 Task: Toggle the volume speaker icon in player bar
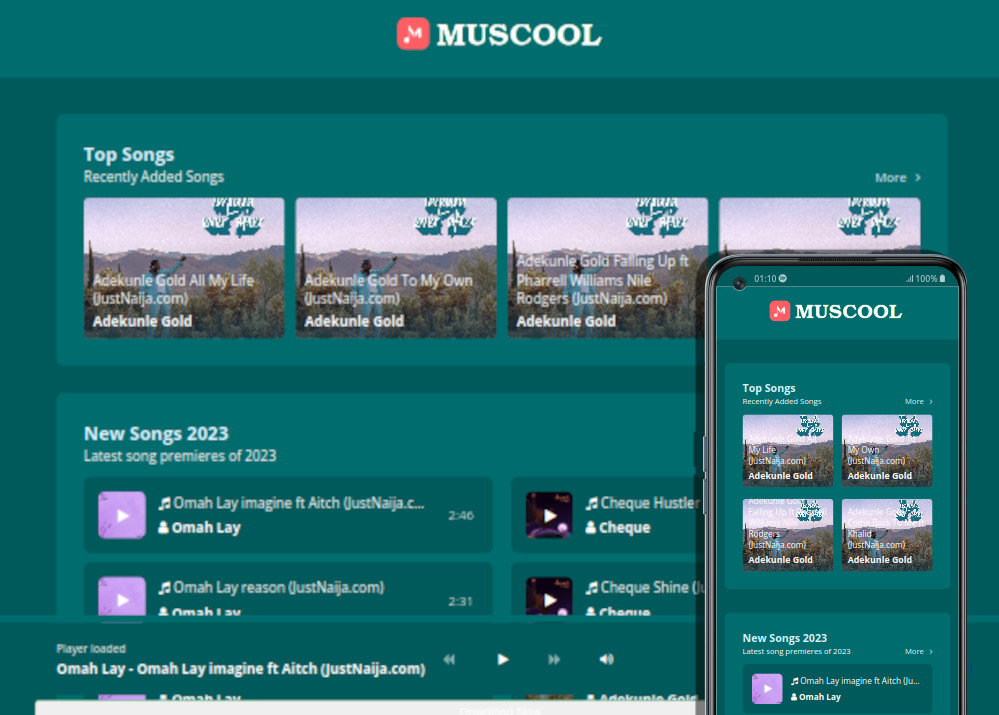[x=607, y=660]
